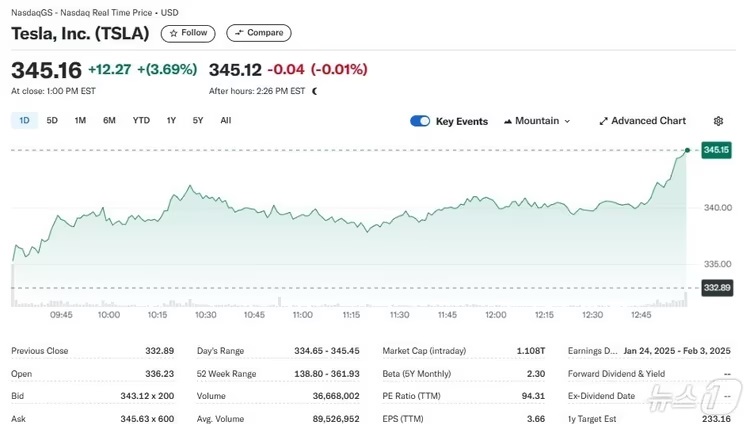
Task: Switch to the 5D time range
Action: click(52, 120)
